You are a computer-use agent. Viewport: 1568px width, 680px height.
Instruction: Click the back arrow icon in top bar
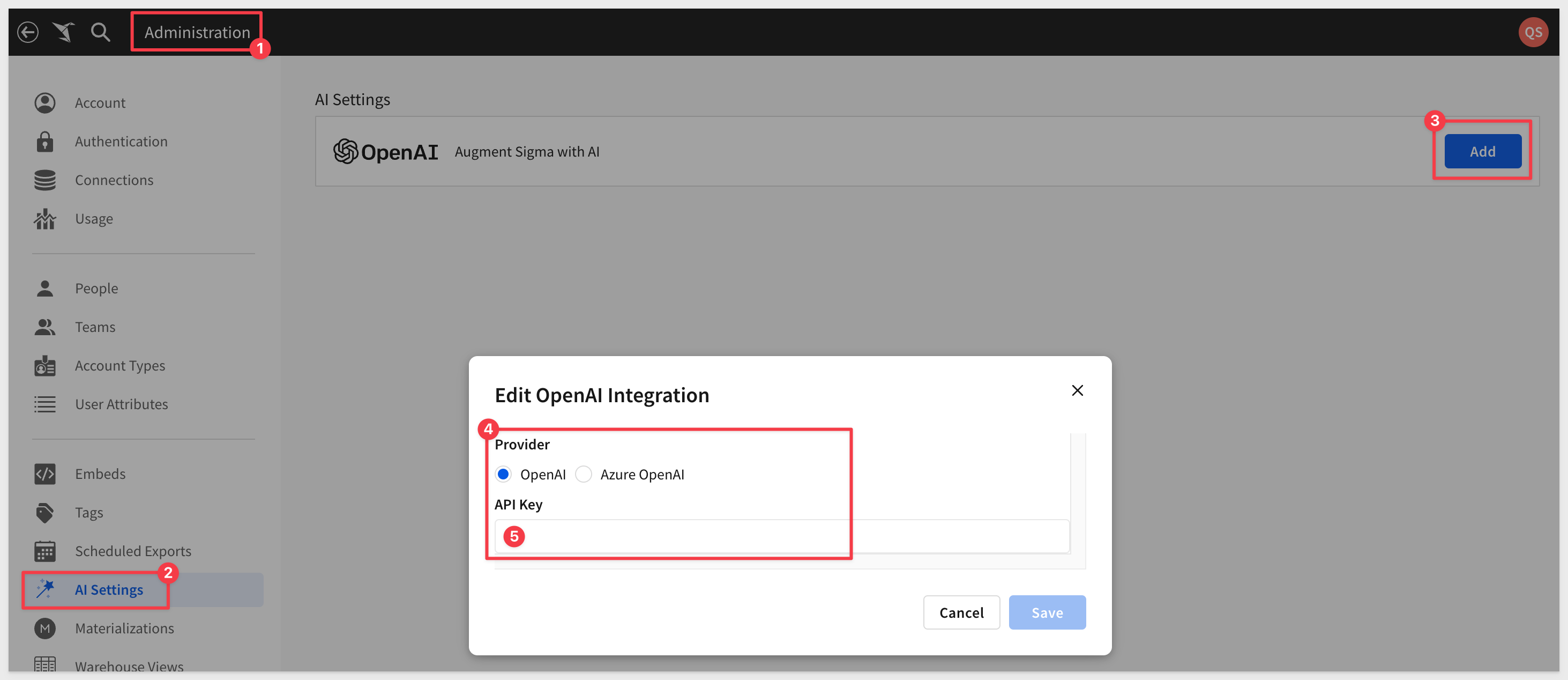pos(27,32)
